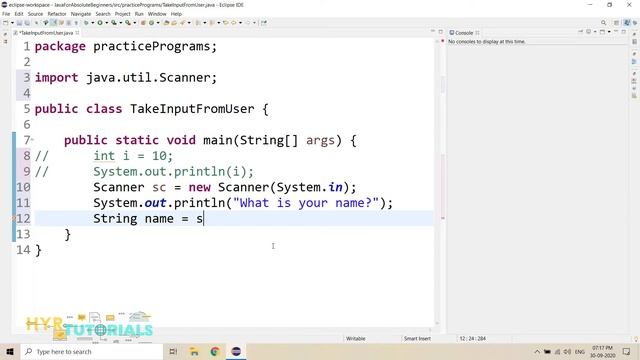Click the Writable status bar entry
640x360 pixels.
356,338
